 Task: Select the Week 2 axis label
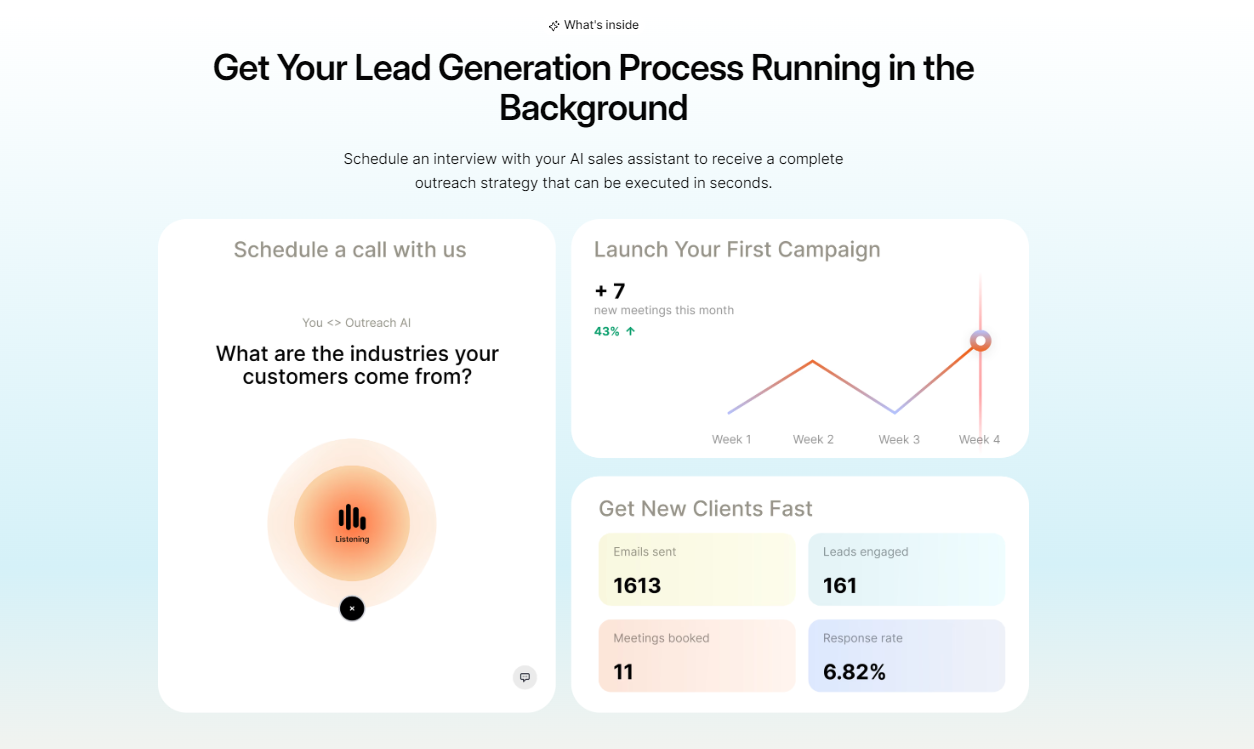(x=813, y=439)
